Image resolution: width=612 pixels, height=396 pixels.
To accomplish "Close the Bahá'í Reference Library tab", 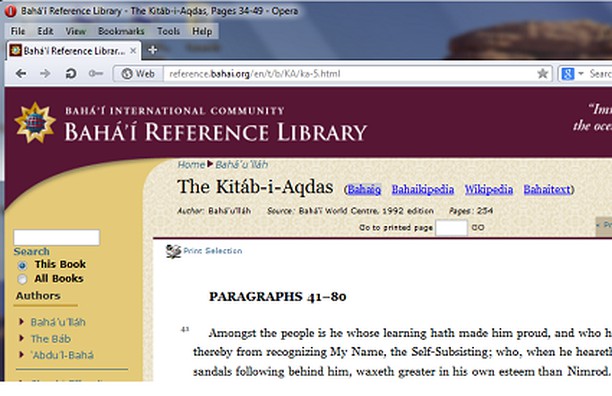I will tap(133, 51).
